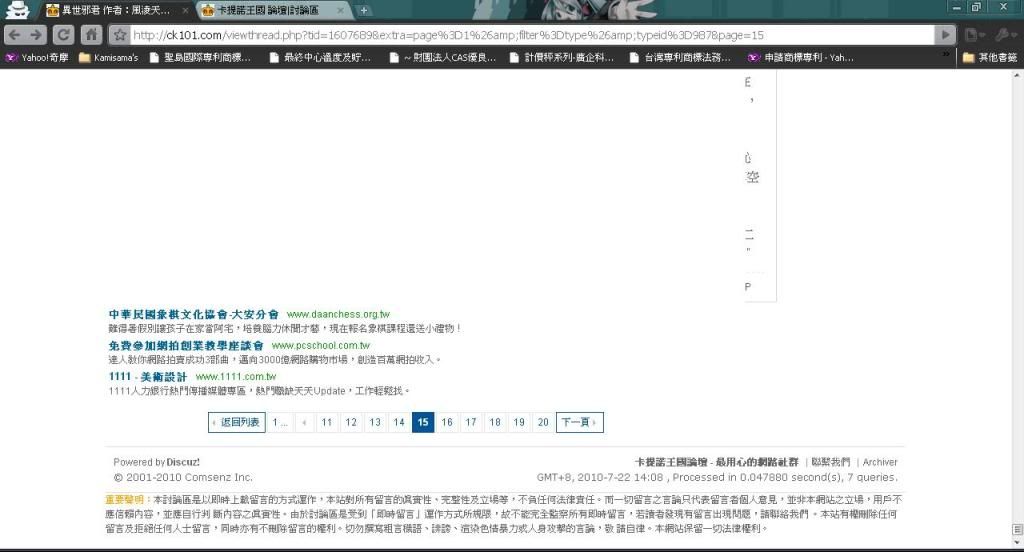1024x552 pixels.
Task: Minimize the browser window
Action: click(957, 7)
